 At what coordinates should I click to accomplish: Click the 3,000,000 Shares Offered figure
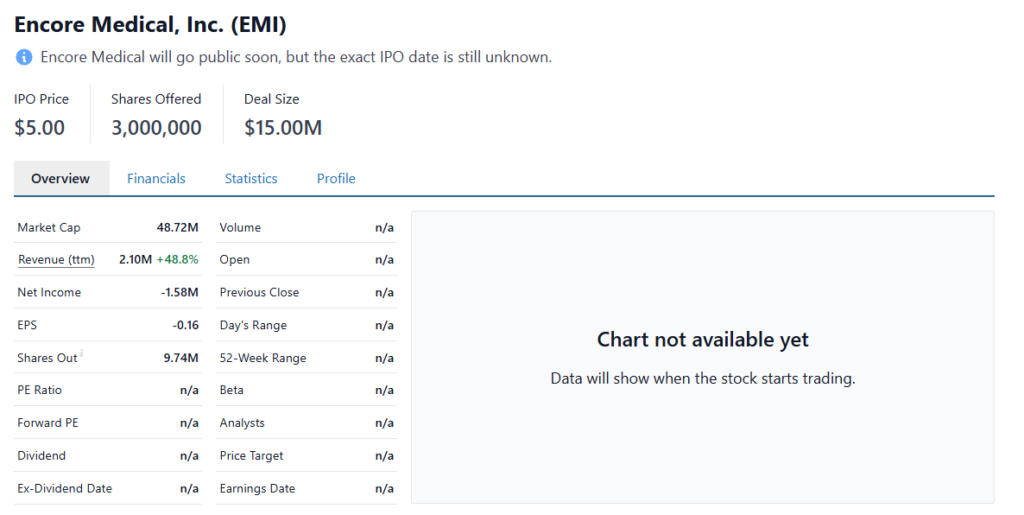coord(156,128)
